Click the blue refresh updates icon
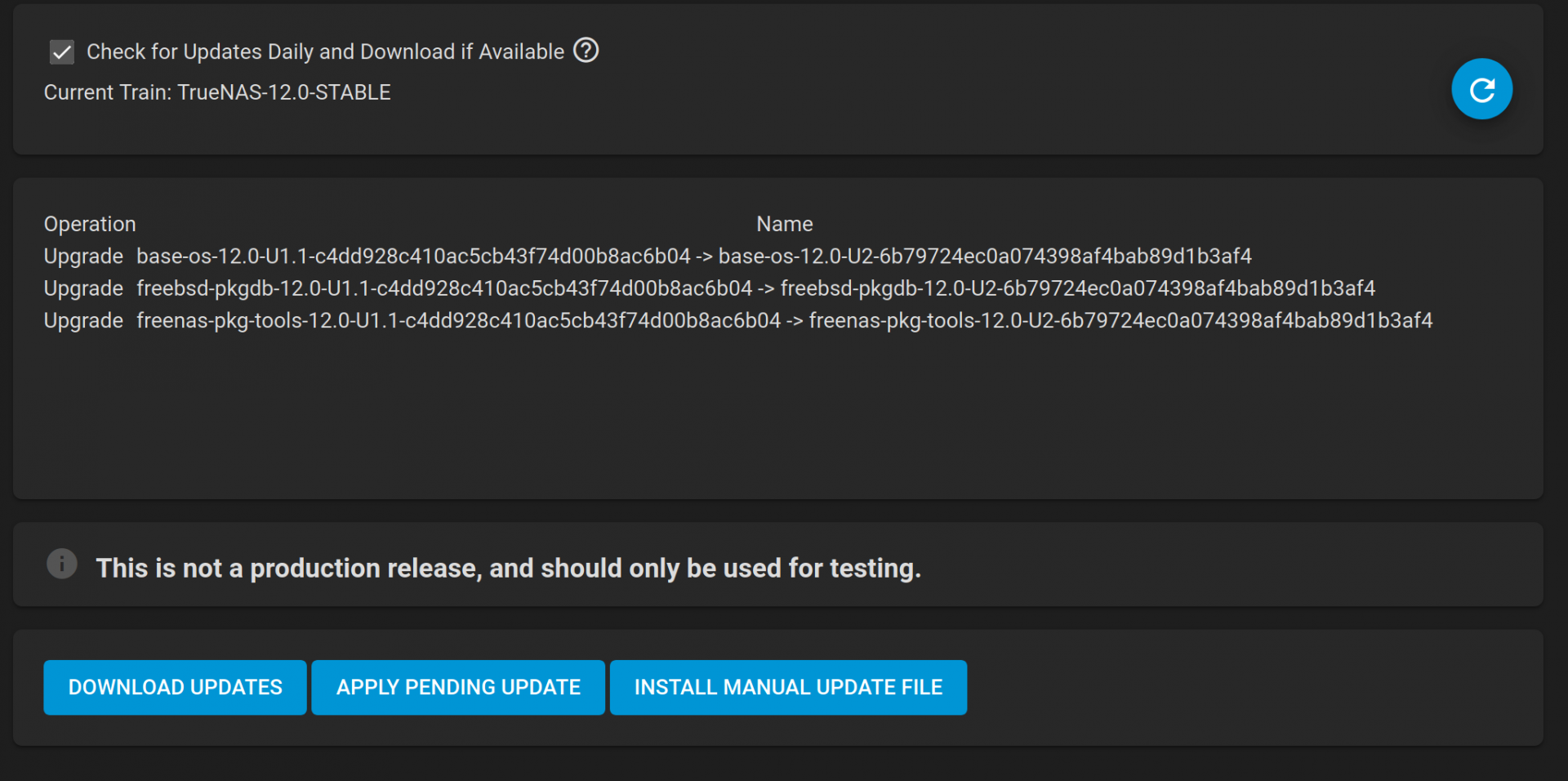The height and width of the screenshot is (781, 1568). [x=1481, y=89]
